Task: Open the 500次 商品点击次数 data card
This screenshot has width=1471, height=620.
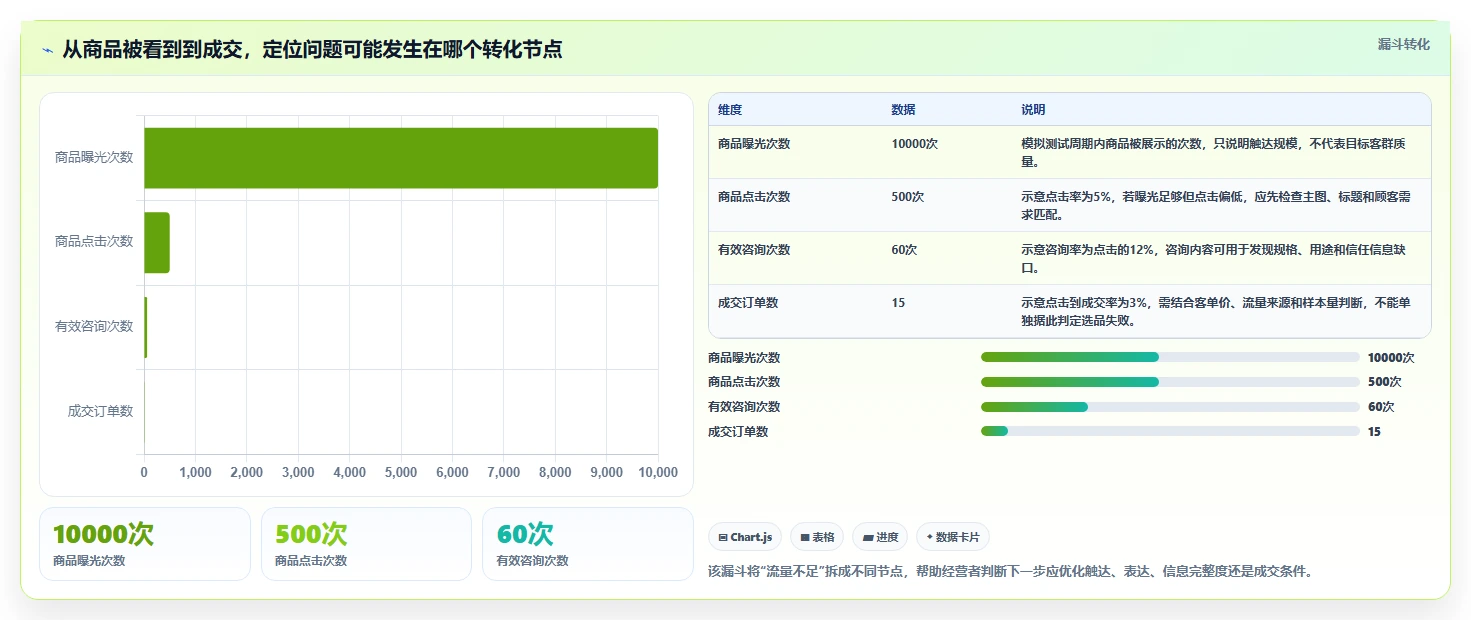Action: (x=366, y=544)
